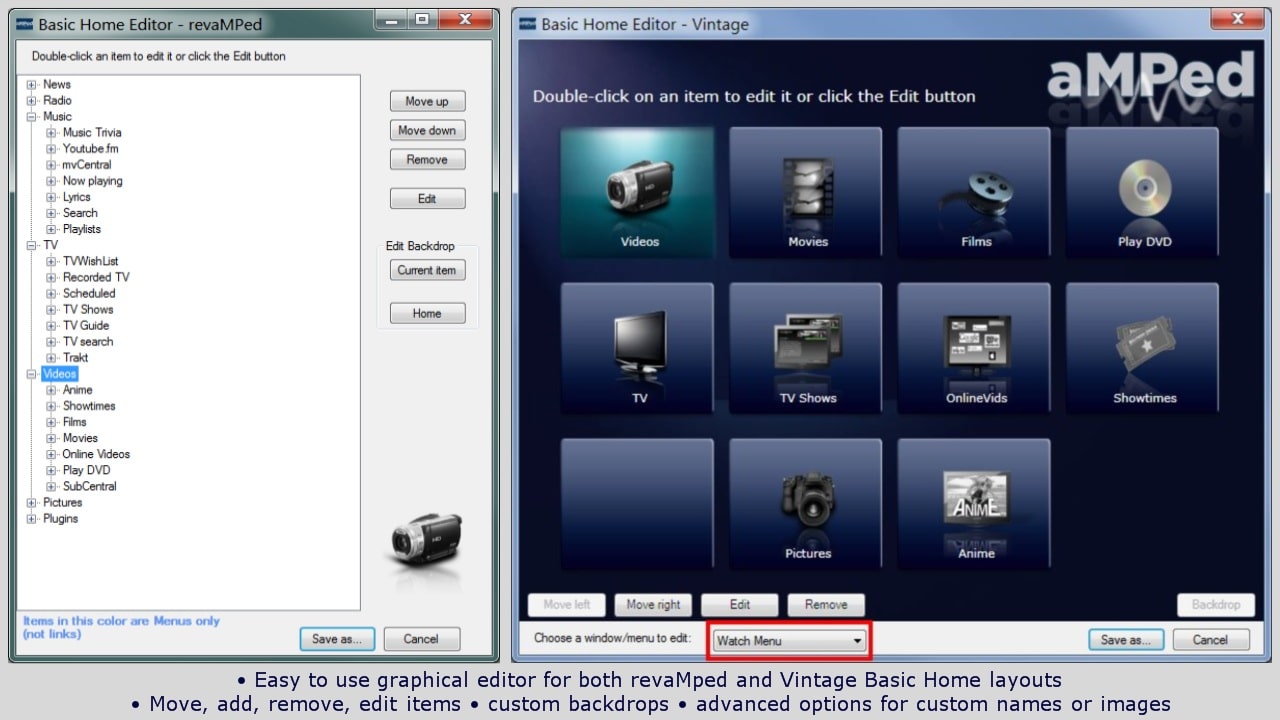Select Youtube.fm tree item

point(90,149)
